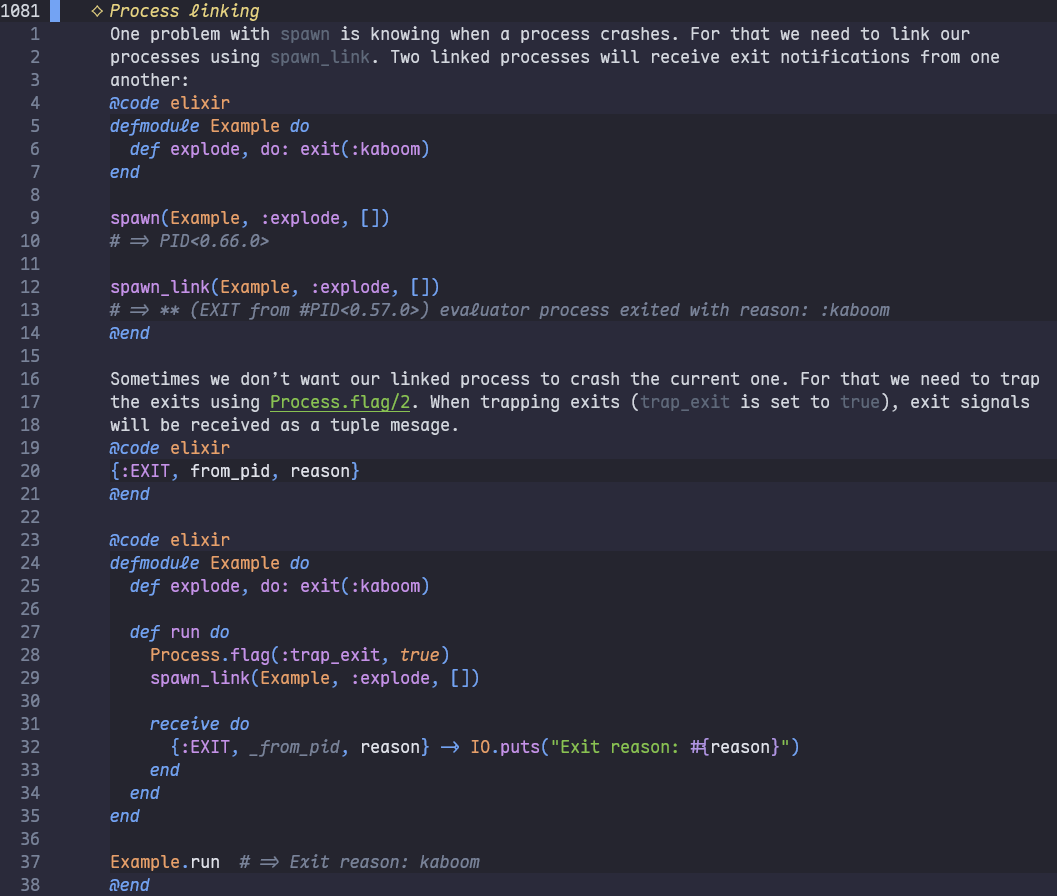Click the comment '# => PID<0.66.0>'
The height and width of the screenshot is (896, 1057).
point(189,241)
